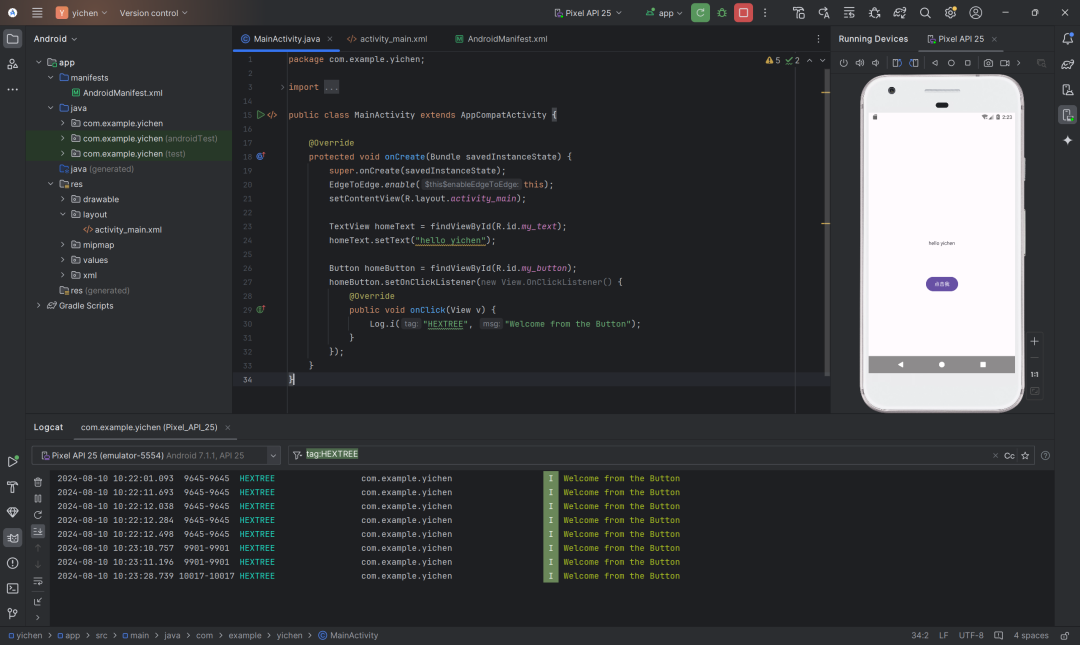This screenshot has height=645, width=1080.
Task: Switch to the AndroidManifest.xml editor tab
Action: 506,39
